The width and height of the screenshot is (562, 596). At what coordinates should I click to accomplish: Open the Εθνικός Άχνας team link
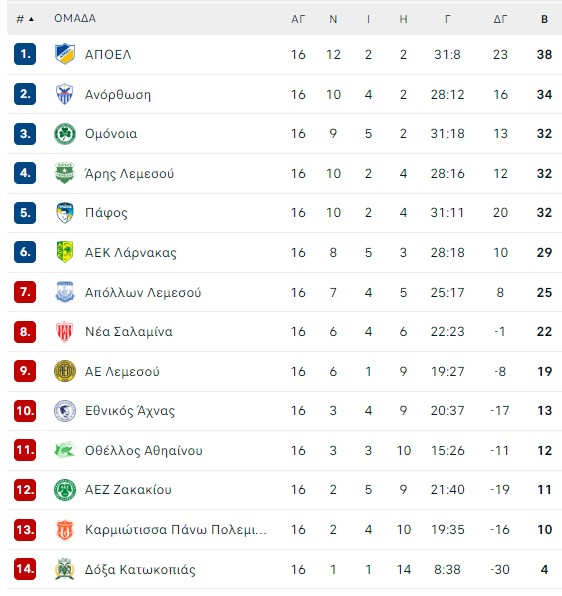pos(130,411)
